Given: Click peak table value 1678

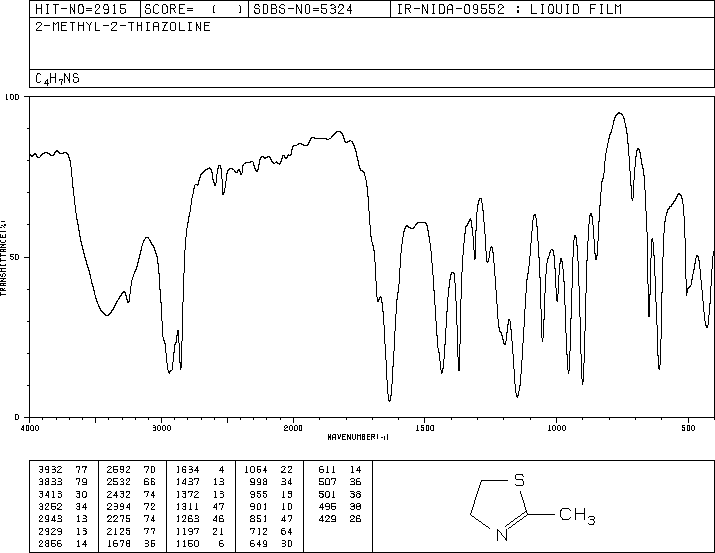Looking at the screenshot, I should pyautogui.click(x=119, y=543).
